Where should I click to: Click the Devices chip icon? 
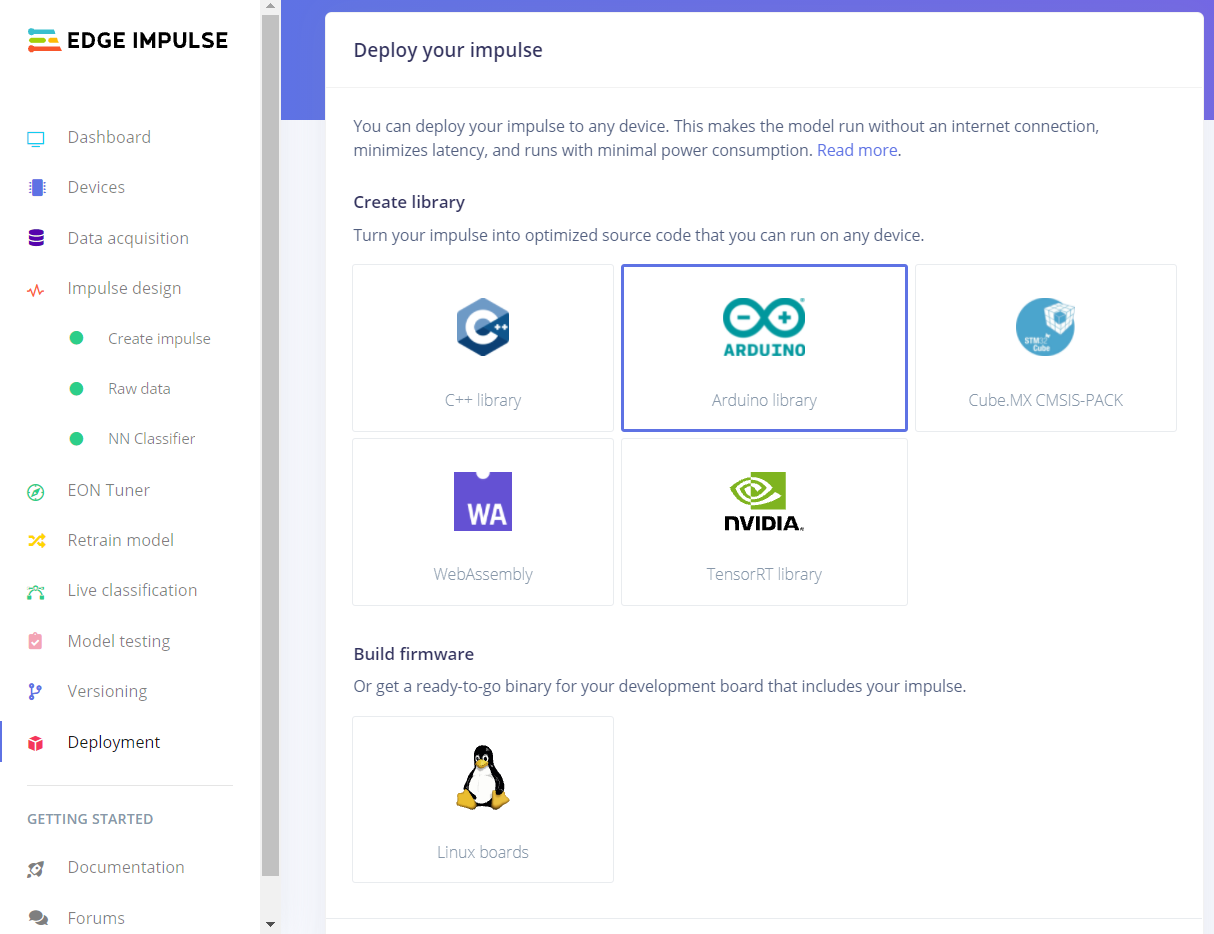37,187
